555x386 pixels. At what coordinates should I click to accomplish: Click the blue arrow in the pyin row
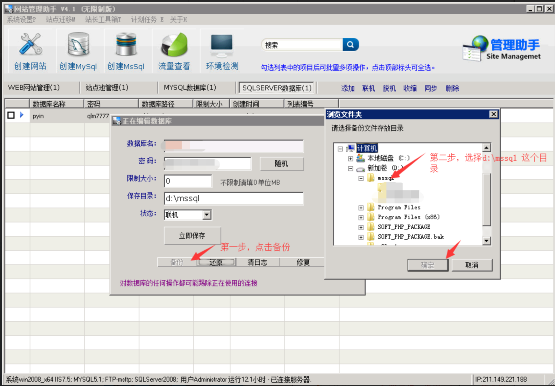pyautogui.click(x=22, y=115)
